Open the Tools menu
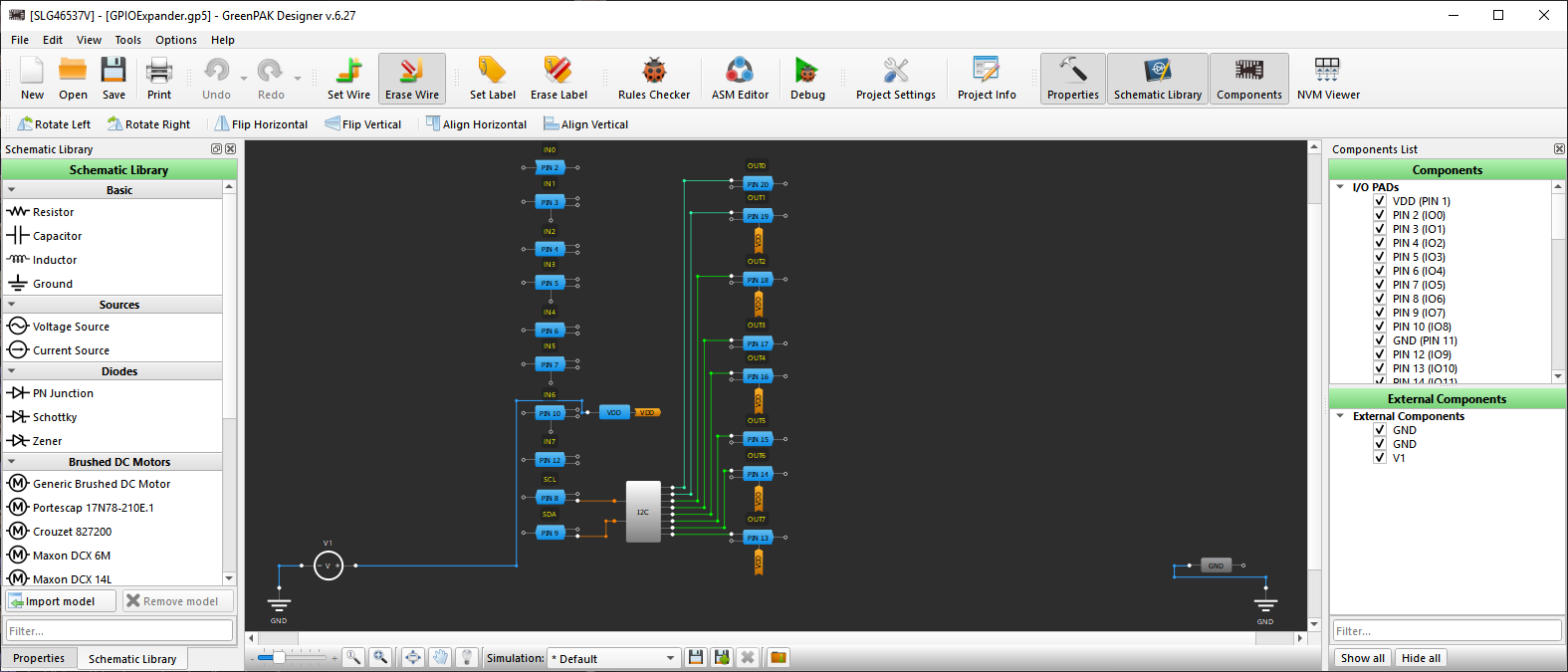1568x672 pixels. (127, 40)
